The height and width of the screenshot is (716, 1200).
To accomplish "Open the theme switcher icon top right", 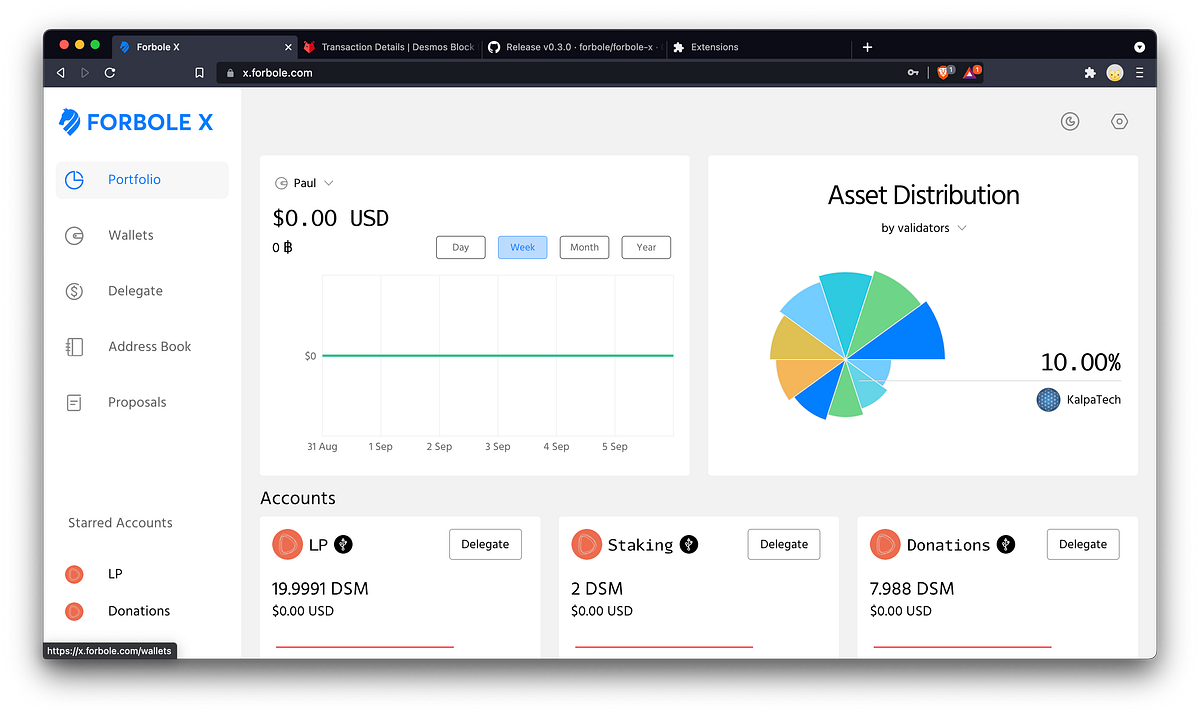I will point(1069,121).
